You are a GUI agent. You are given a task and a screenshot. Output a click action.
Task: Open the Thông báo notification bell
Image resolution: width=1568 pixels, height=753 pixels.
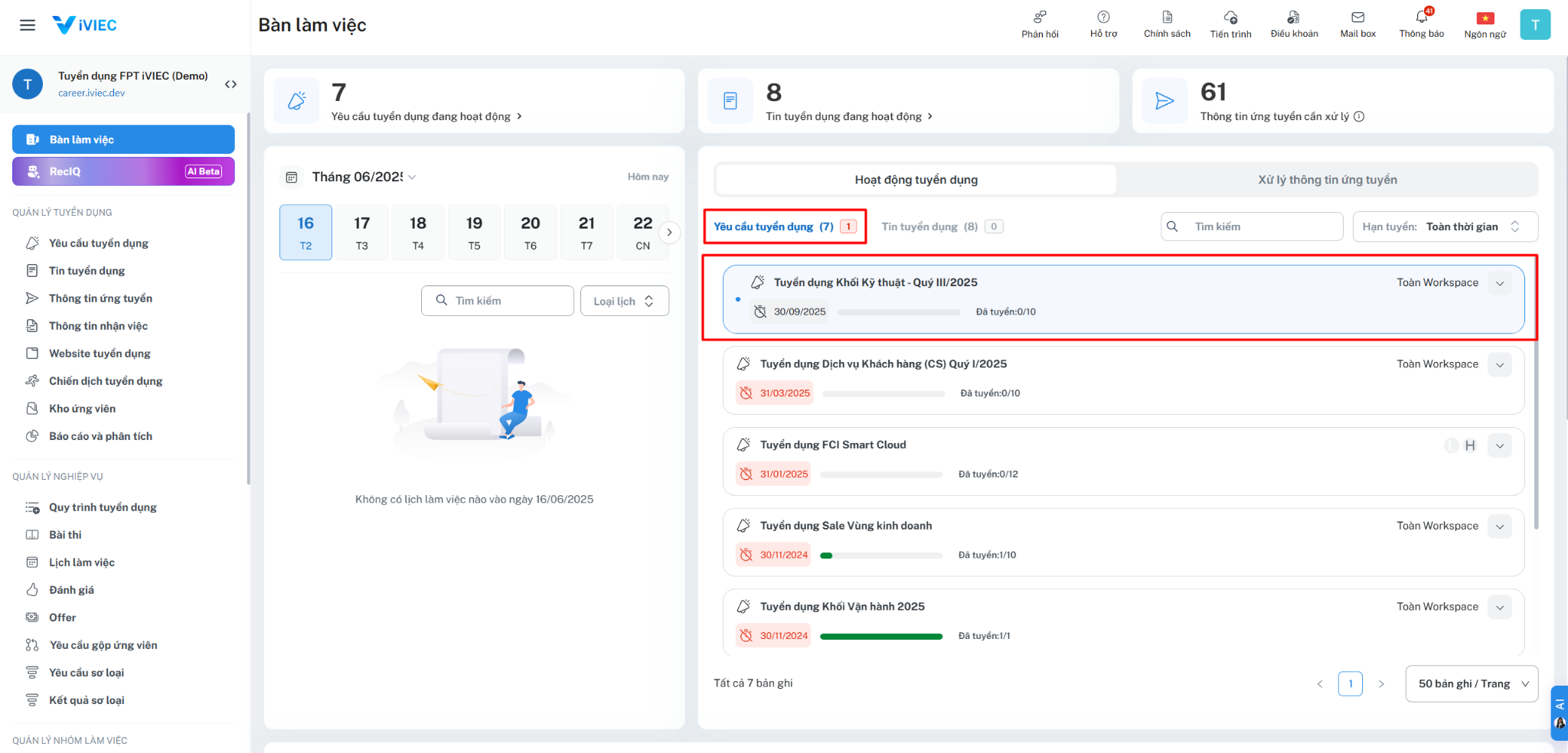click(x=1421, y=18)
